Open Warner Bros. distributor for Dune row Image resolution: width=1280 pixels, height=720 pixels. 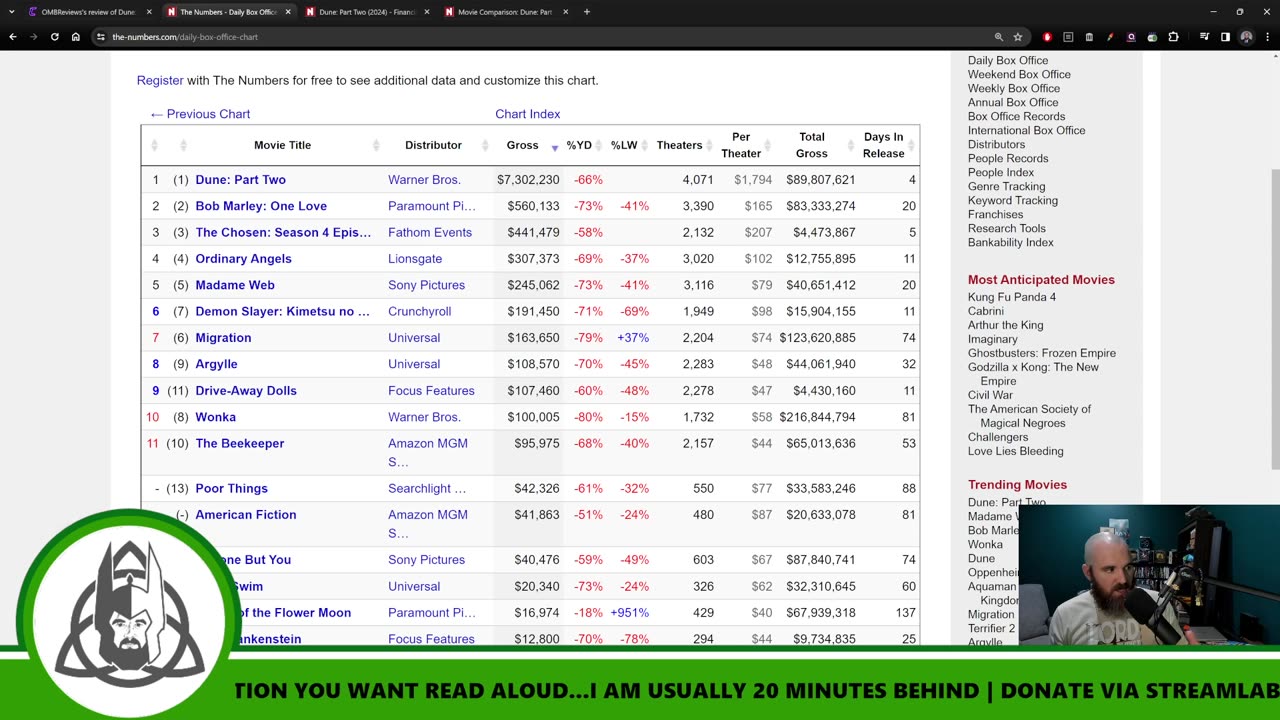coord(424,180)
